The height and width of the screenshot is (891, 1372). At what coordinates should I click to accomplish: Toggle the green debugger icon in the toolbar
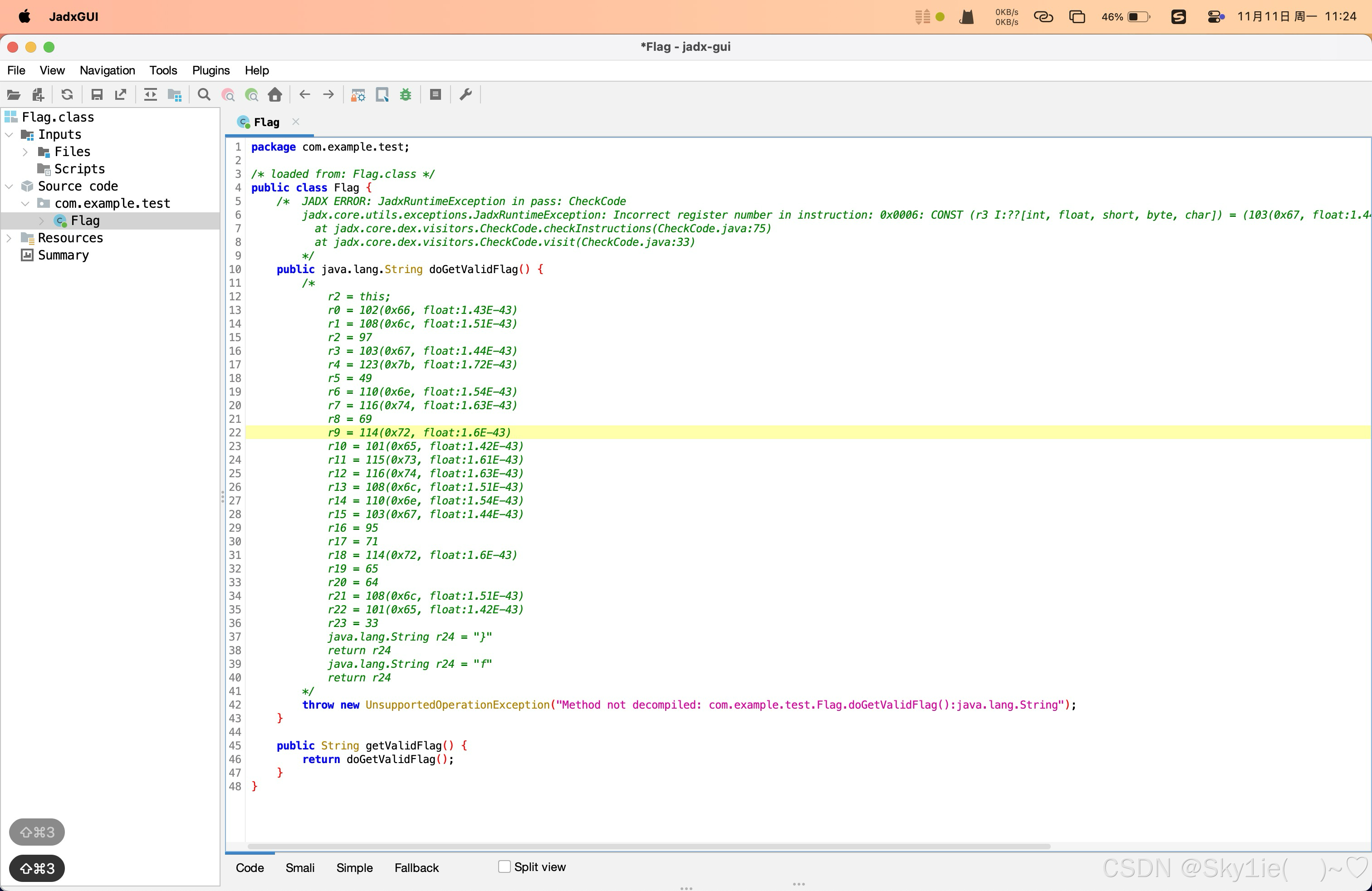point(406,94)
